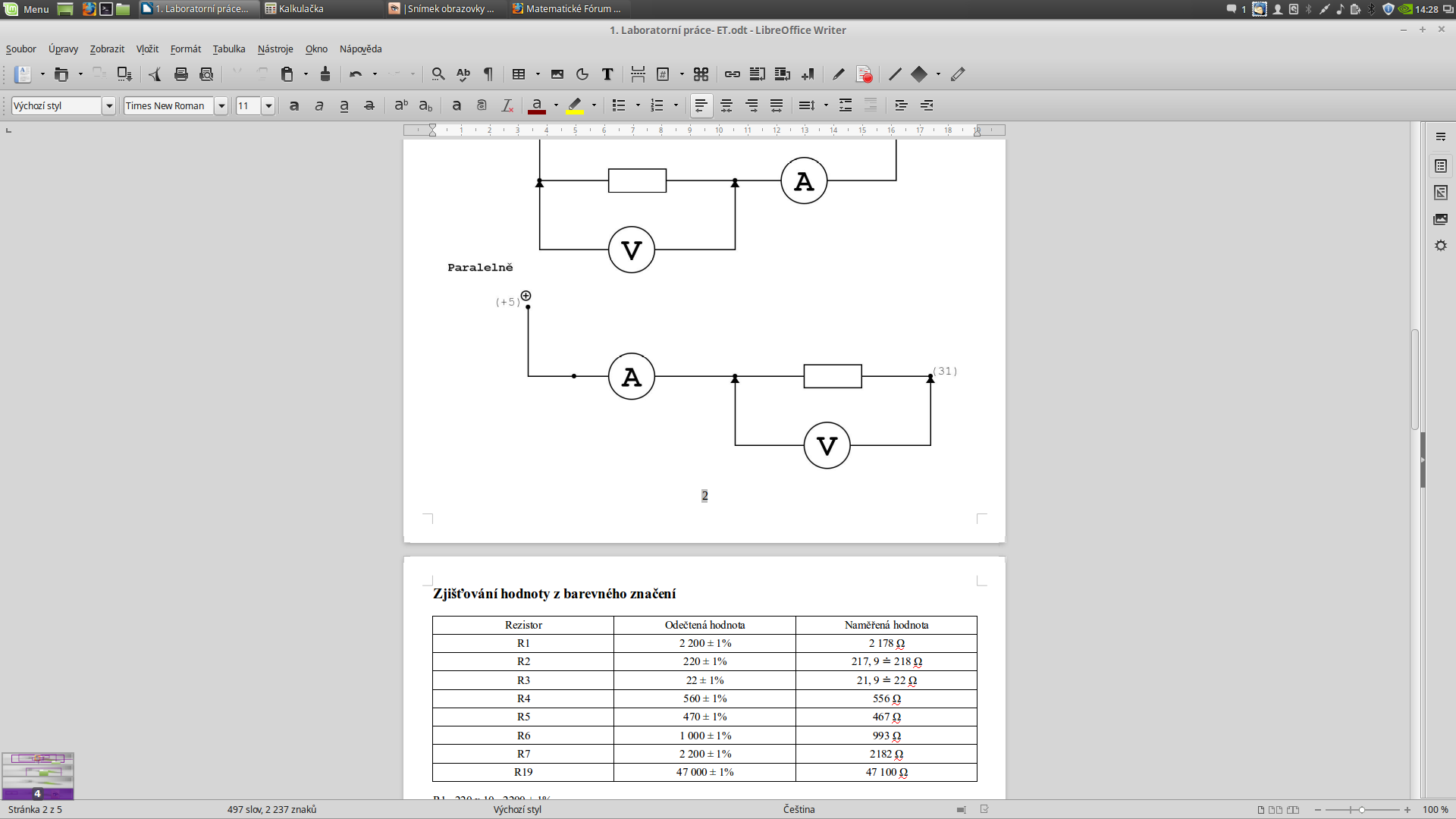Insert a table using the table icon
Image resolution: width=1456 pixels, height=819 pixels.
[519, 74]
